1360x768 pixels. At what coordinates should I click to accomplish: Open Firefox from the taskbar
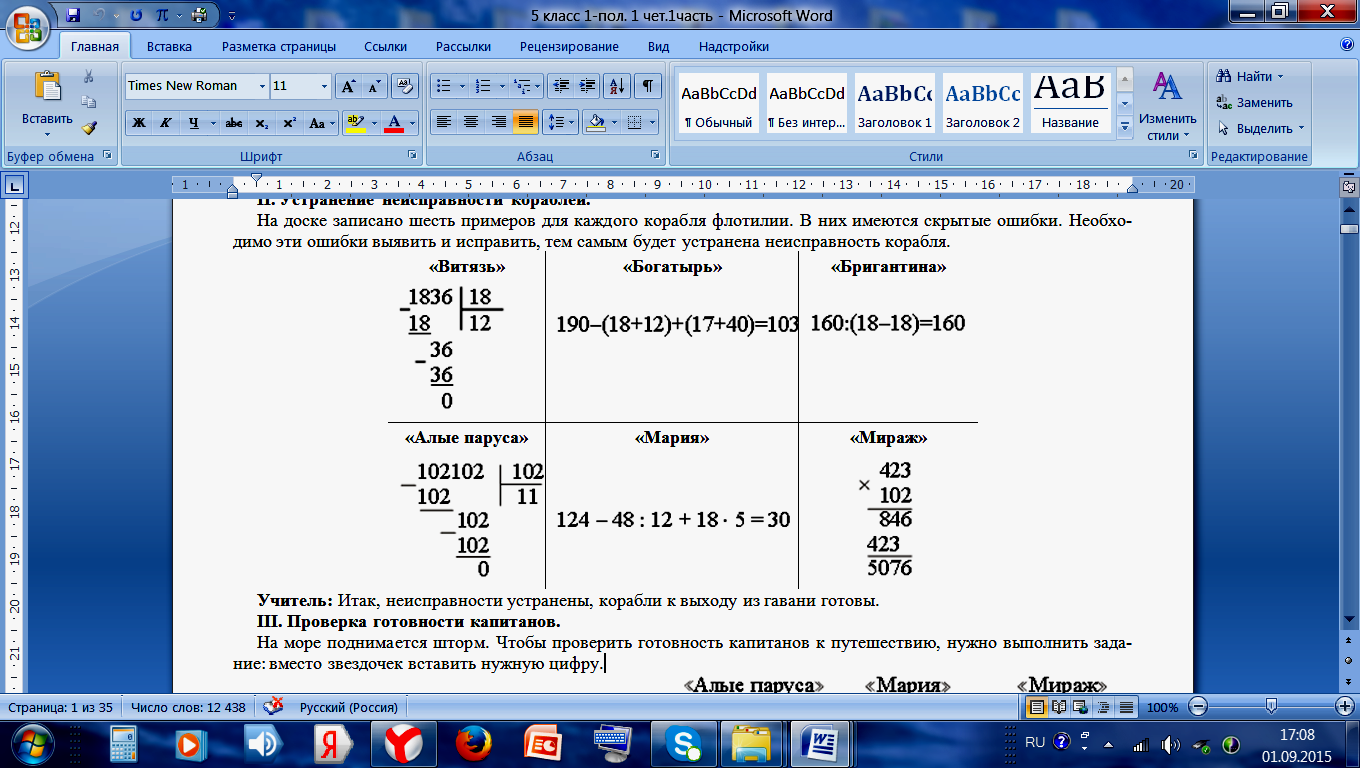pyautogui.click(x=474, y=743)
